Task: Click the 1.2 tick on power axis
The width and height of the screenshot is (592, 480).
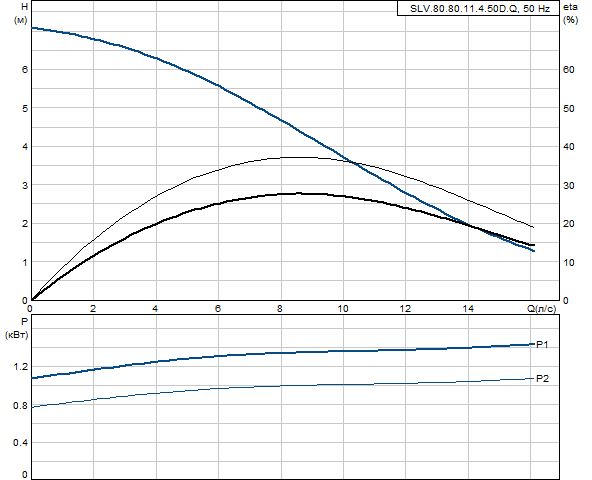Action: (x=20, y=367)
